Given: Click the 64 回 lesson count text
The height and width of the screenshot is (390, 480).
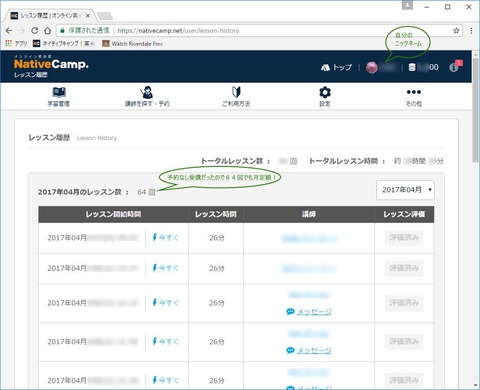Looking at the screenshot, I should pos(146,192).
